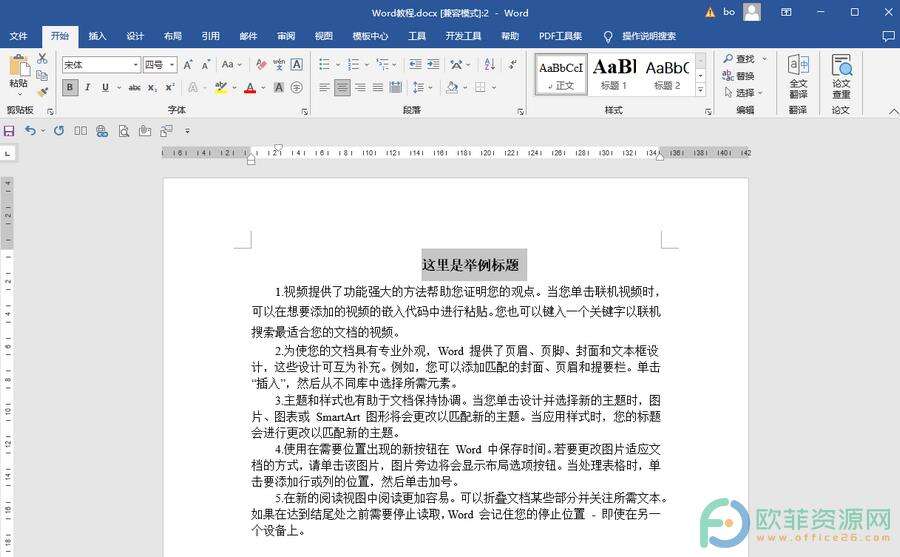The width and height of the screenshot is (900, 557).
Task: Toggle Bold formatting off
Action: 70,88
